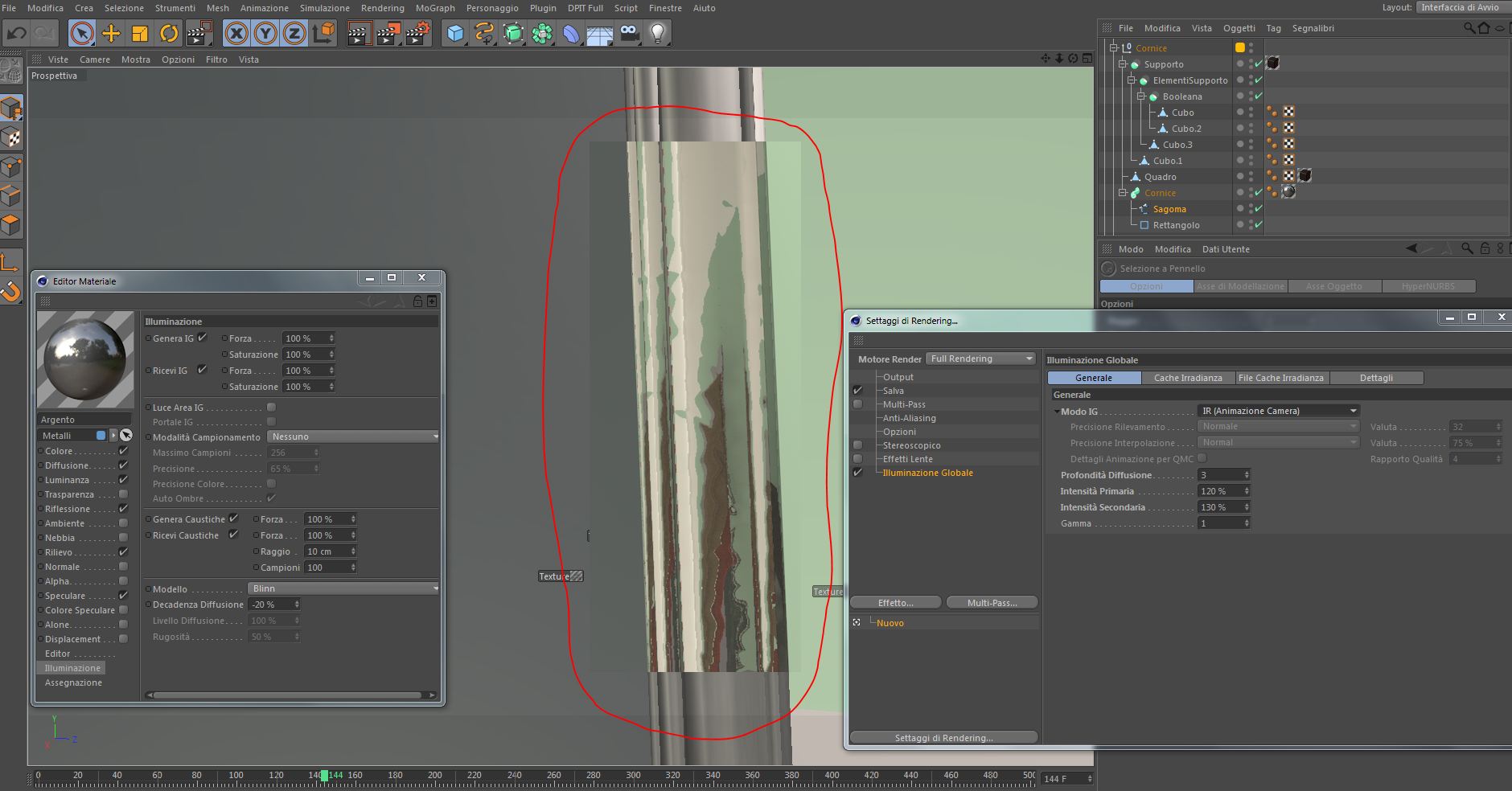
Task: Activate the Scale tool
Action: (x=140, y=33)
